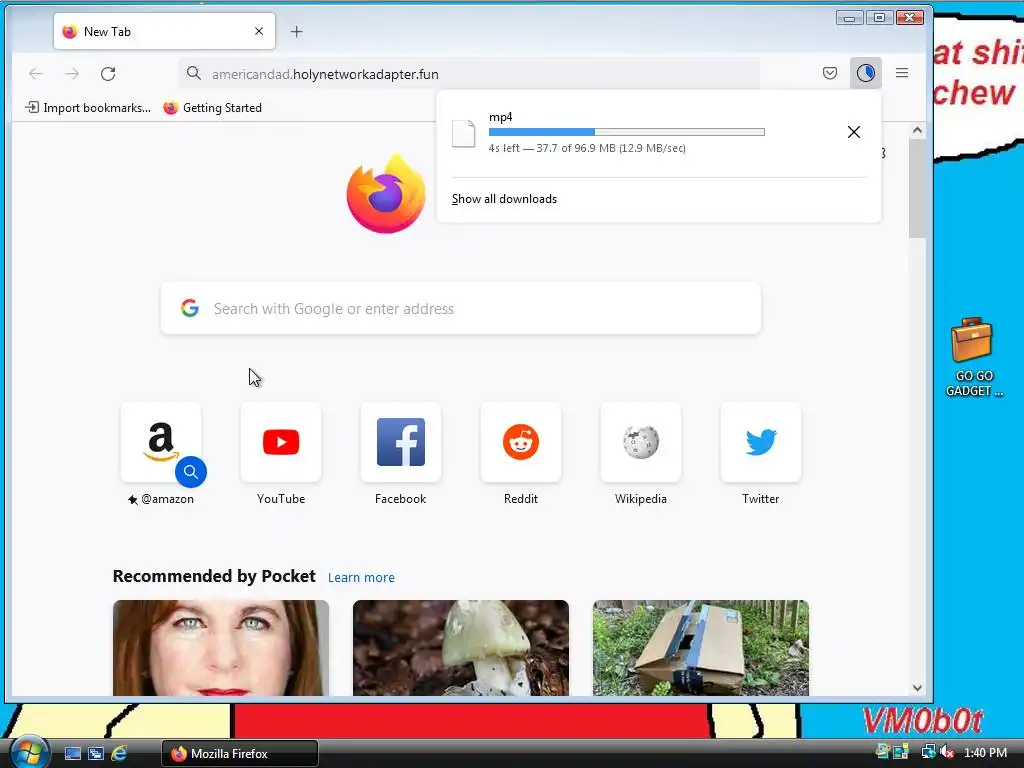Viewport: 1024px width, 768px height.
Task: Click the forward navigation arrow
Action: coord(72,74)
